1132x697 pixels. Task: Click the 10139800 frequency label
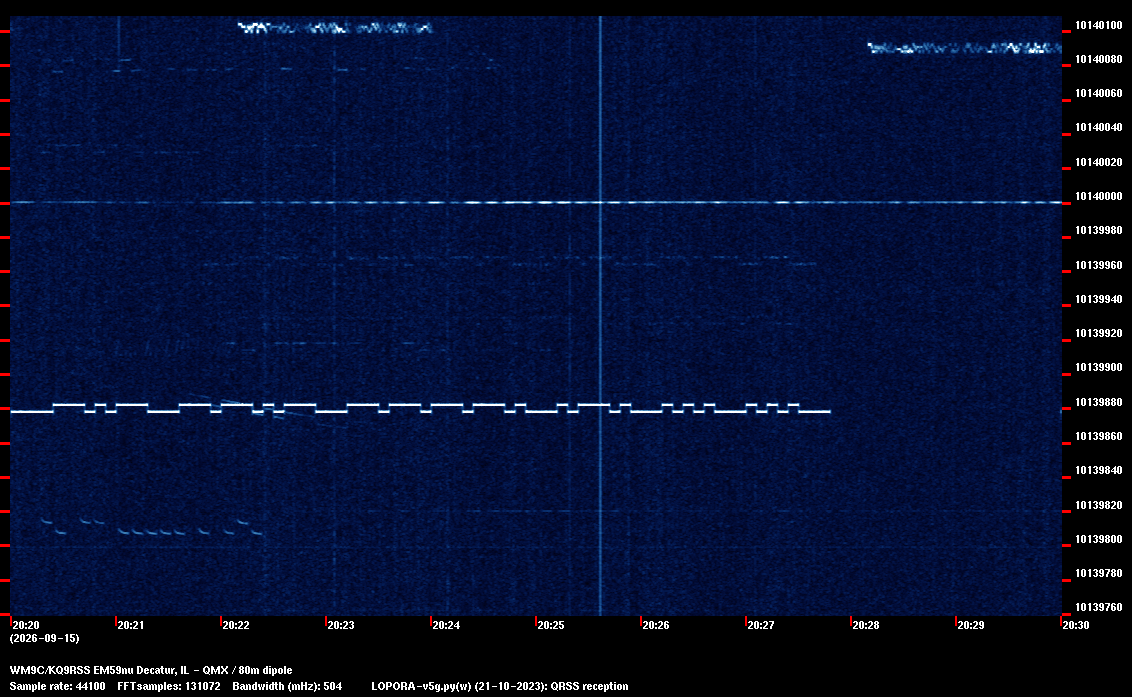point(1099,539)
